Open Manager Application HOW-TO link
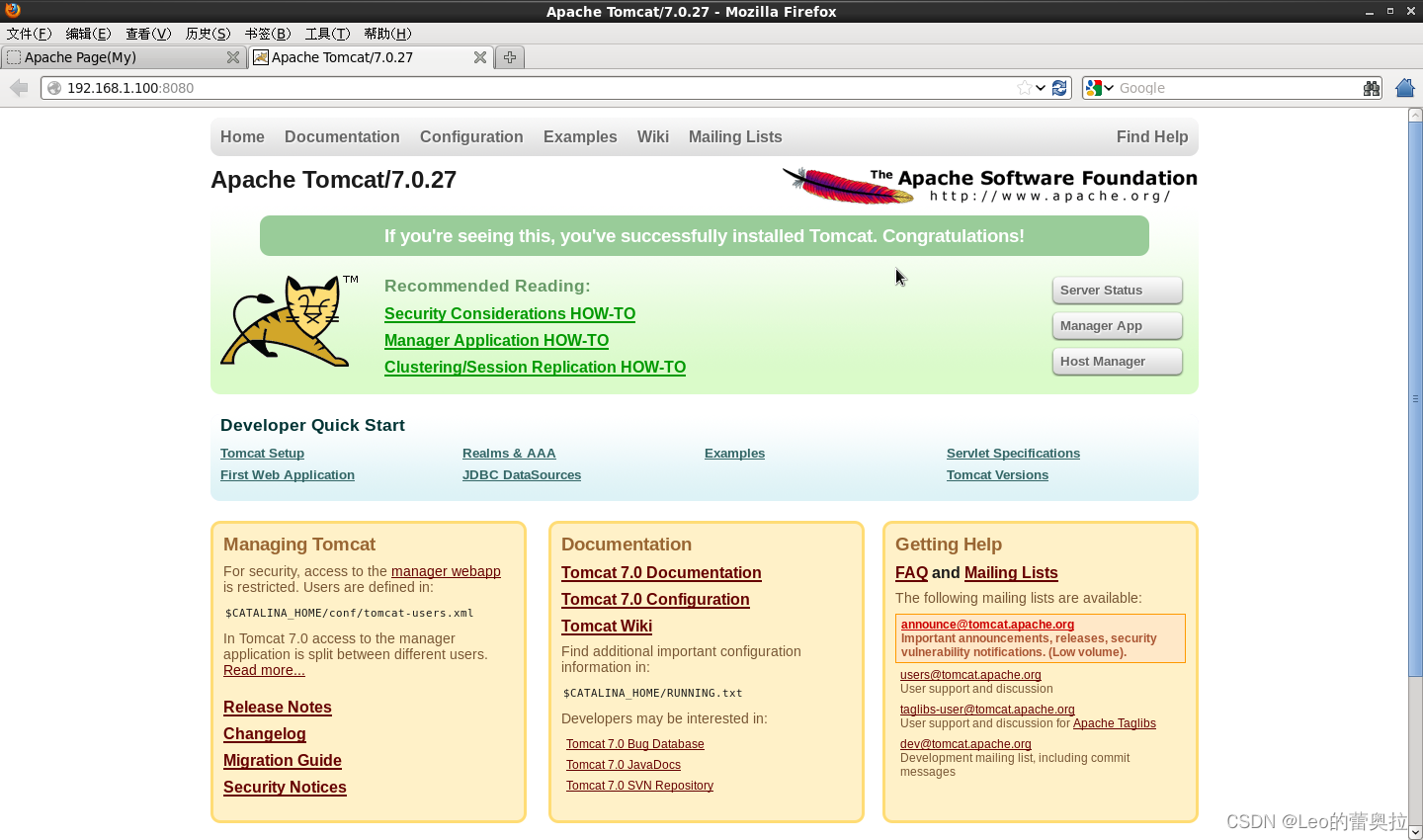The height and width of the screenshot is (840, 1423). click(496, 340)
